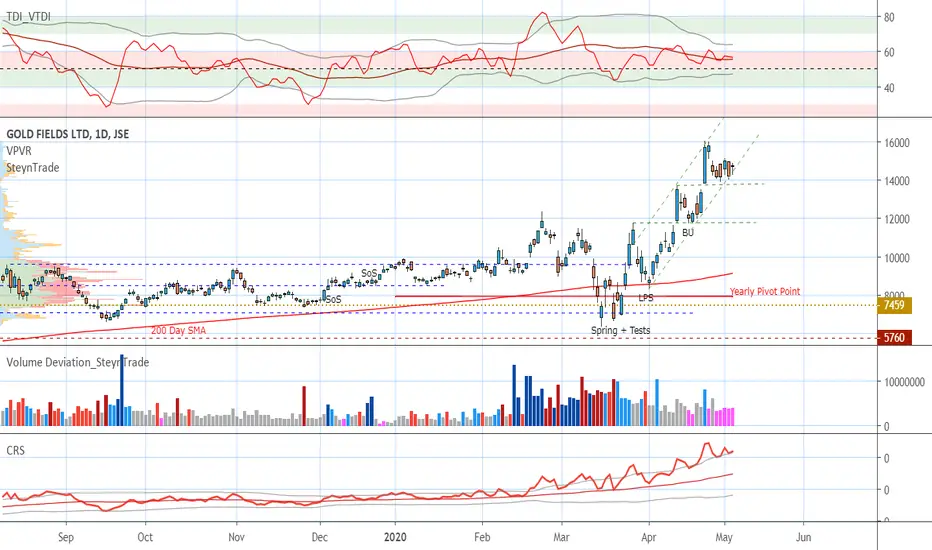932x550 pixels.
Task: Click the Nov label on time axis
Action: click(x=237, y=537)
